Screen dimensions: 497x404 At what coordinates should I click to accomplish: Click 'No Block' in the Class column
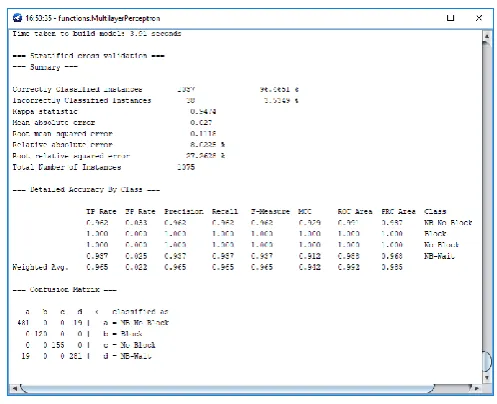pos(441,245)
